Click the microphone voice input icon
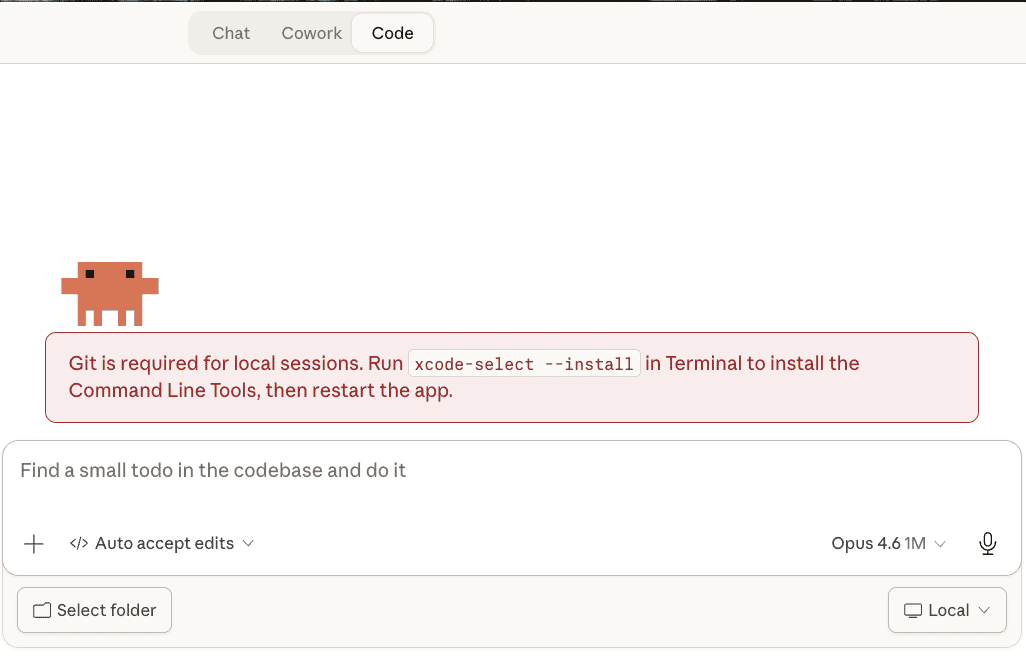The width and height of the screenshot is (1026, 670). pyautogui.click(x=987, y=544)
